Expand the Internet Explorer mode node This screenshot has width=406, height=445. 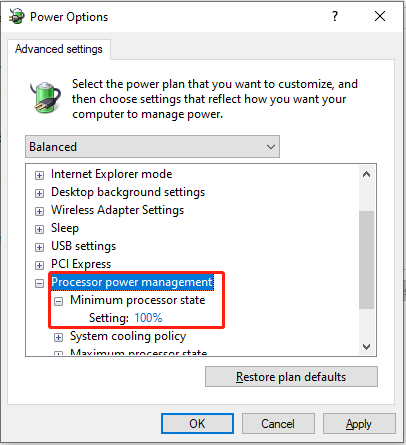coord(39,175)
